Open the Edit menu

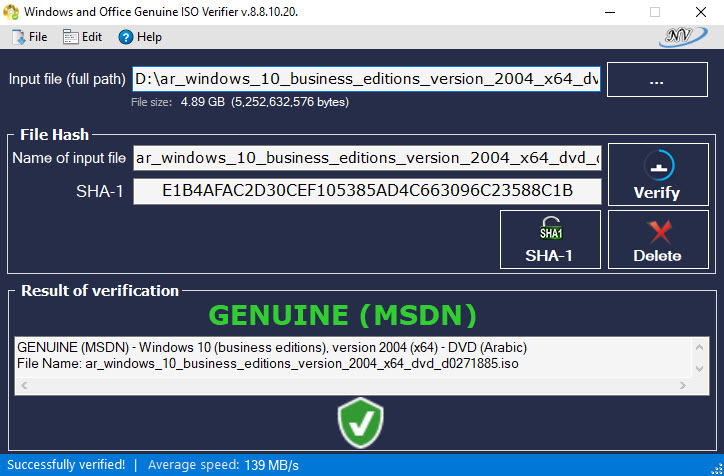(x=83, y=37)
